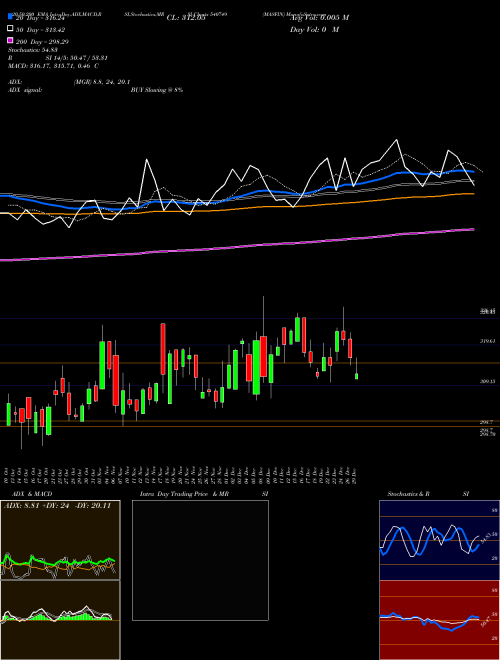Click the 'BUY Slowing @ 8%' signal text
500x660 pixels.
pyautogui.click(x=157, y=90)
